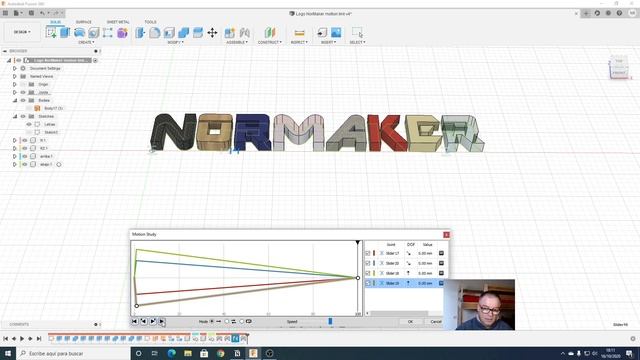Screen dimensions: 640x360
Task: Uncheck the Slider17 joint checkbox
Action: click(x=368, y=253)
